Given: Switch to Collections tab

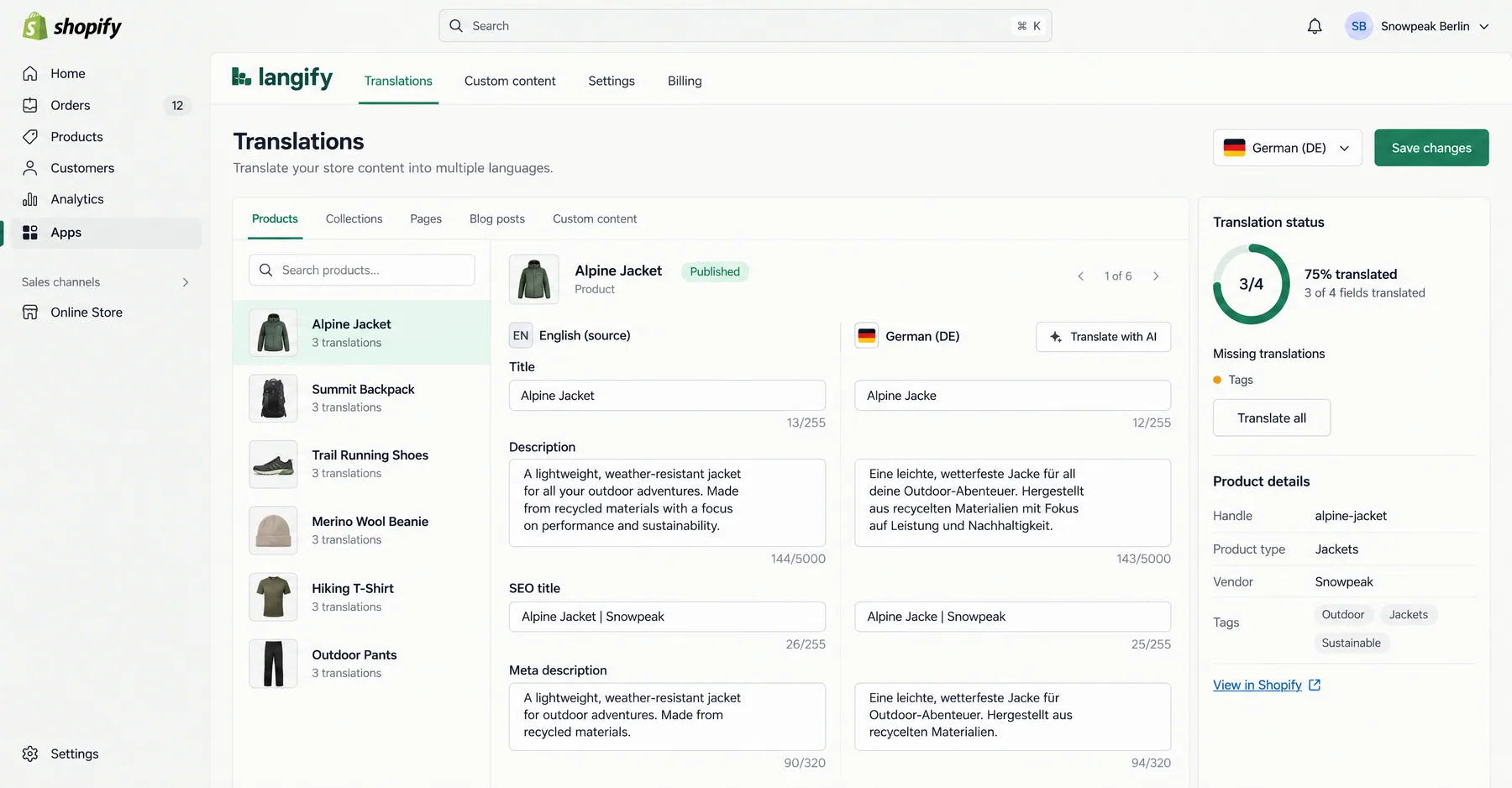Looking at the screenshot, I should [354, 218].
